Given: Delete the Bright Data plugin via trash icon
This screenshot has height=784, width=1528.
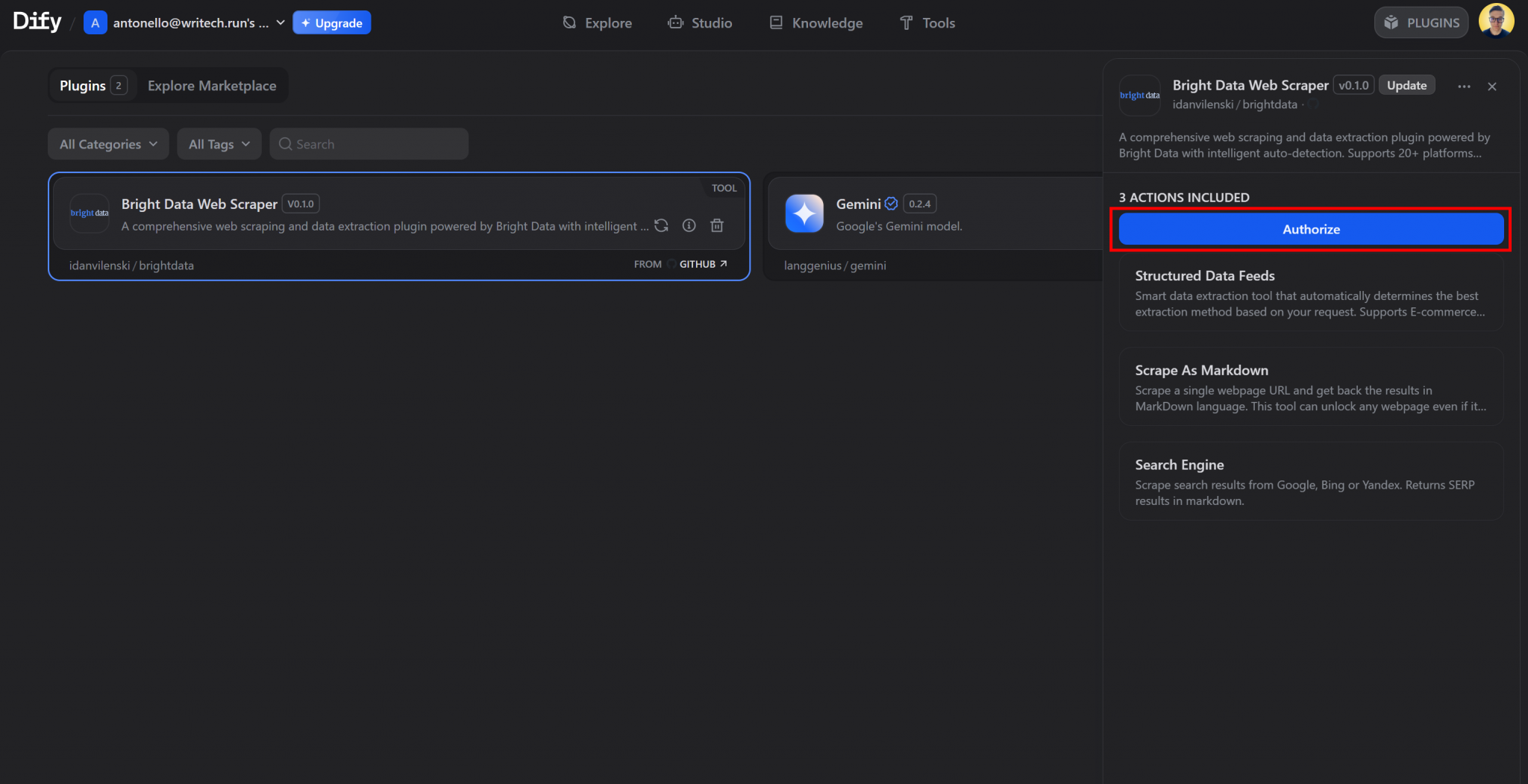Looking at the screenshot, I should click(717, 225).
